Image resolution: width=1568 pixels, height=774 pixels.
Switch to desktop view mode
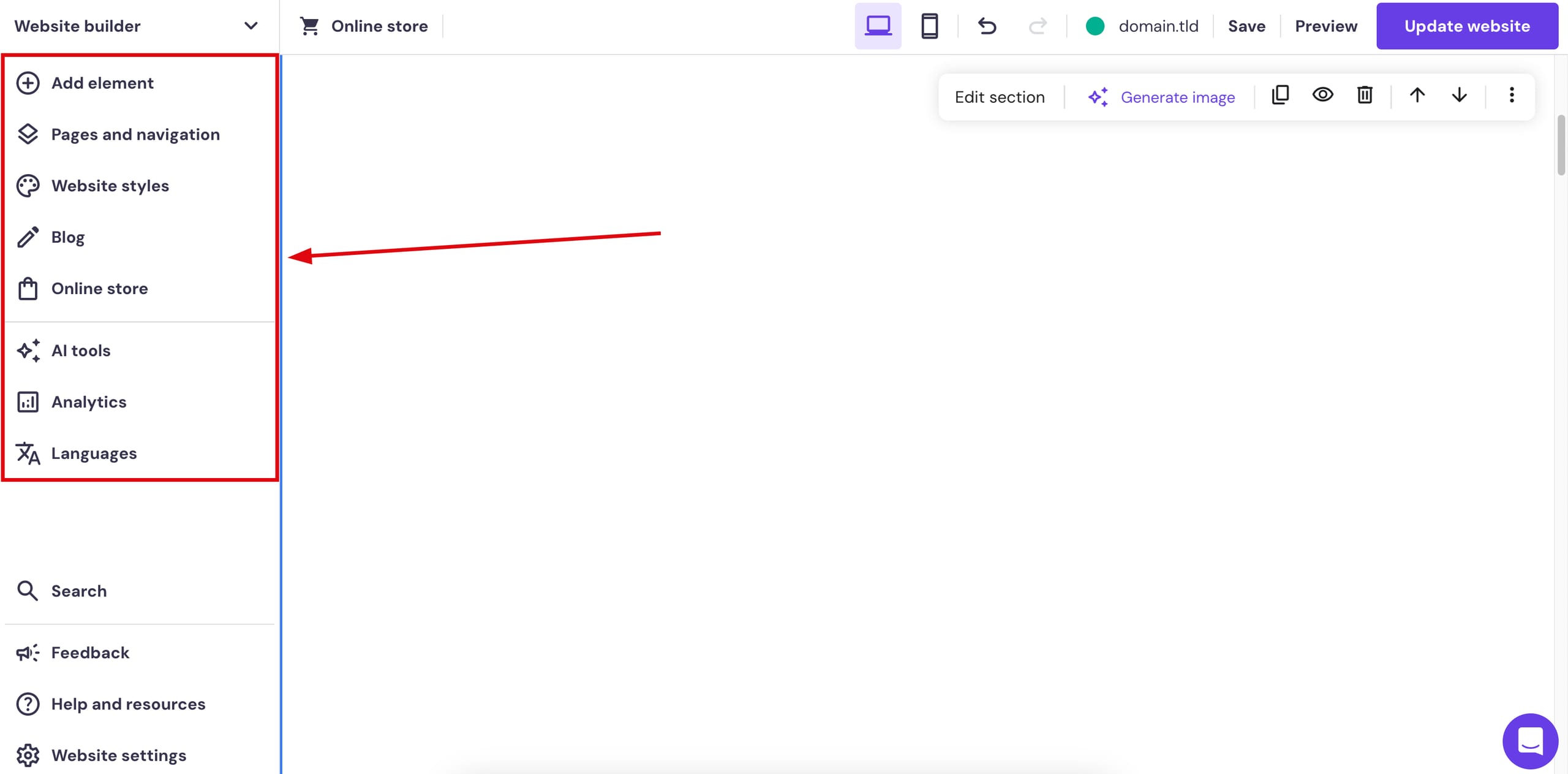[878, 26]
